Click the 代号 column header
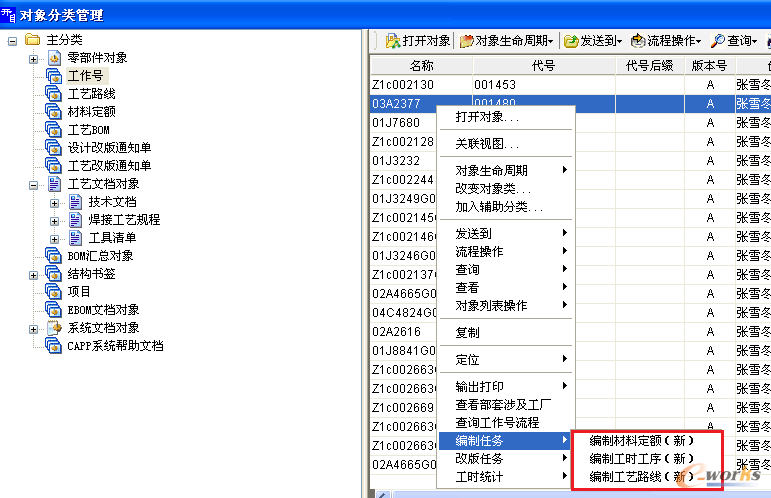The width and height of the screenshot is (771, 498). click(x=542, y=65)
